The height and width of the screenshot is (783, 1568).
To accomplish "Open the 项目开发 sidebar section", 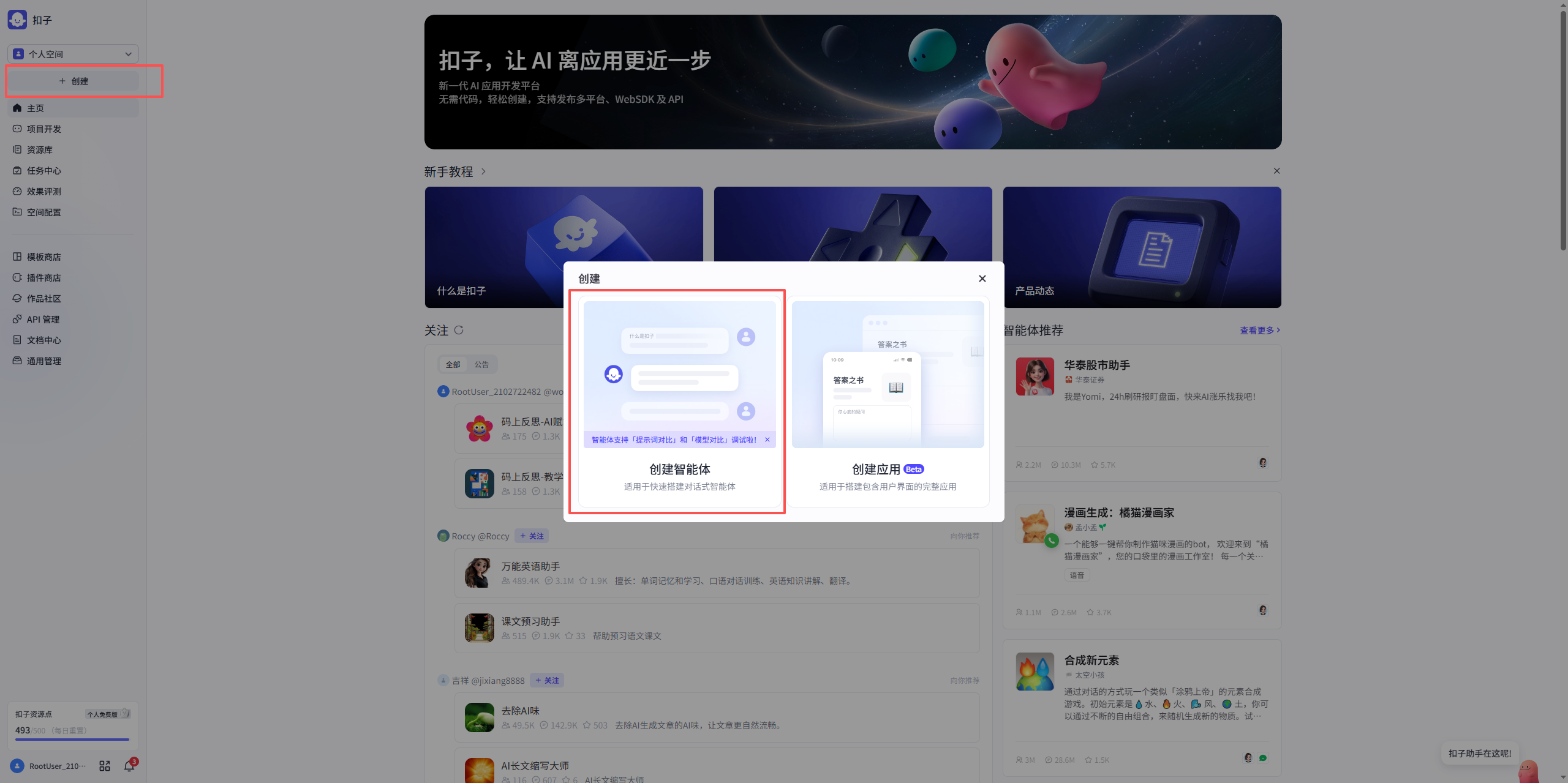I will click(43, 129).
